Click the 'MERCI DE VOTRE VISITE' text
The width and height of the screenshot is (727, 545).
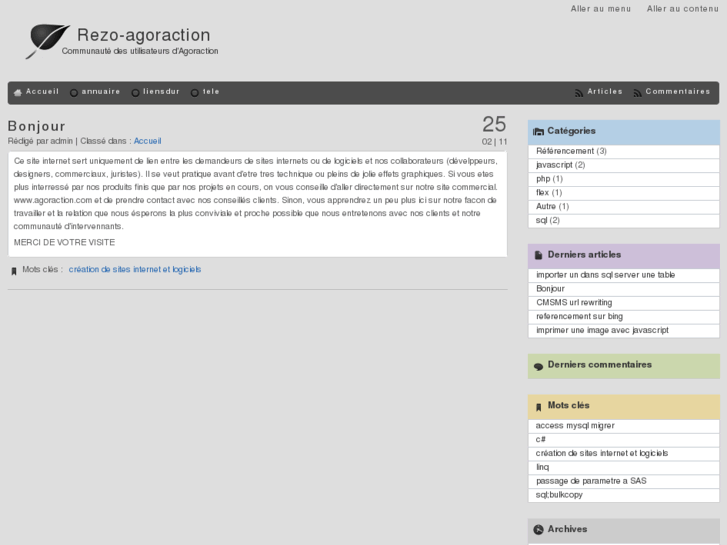click(64, 243)
